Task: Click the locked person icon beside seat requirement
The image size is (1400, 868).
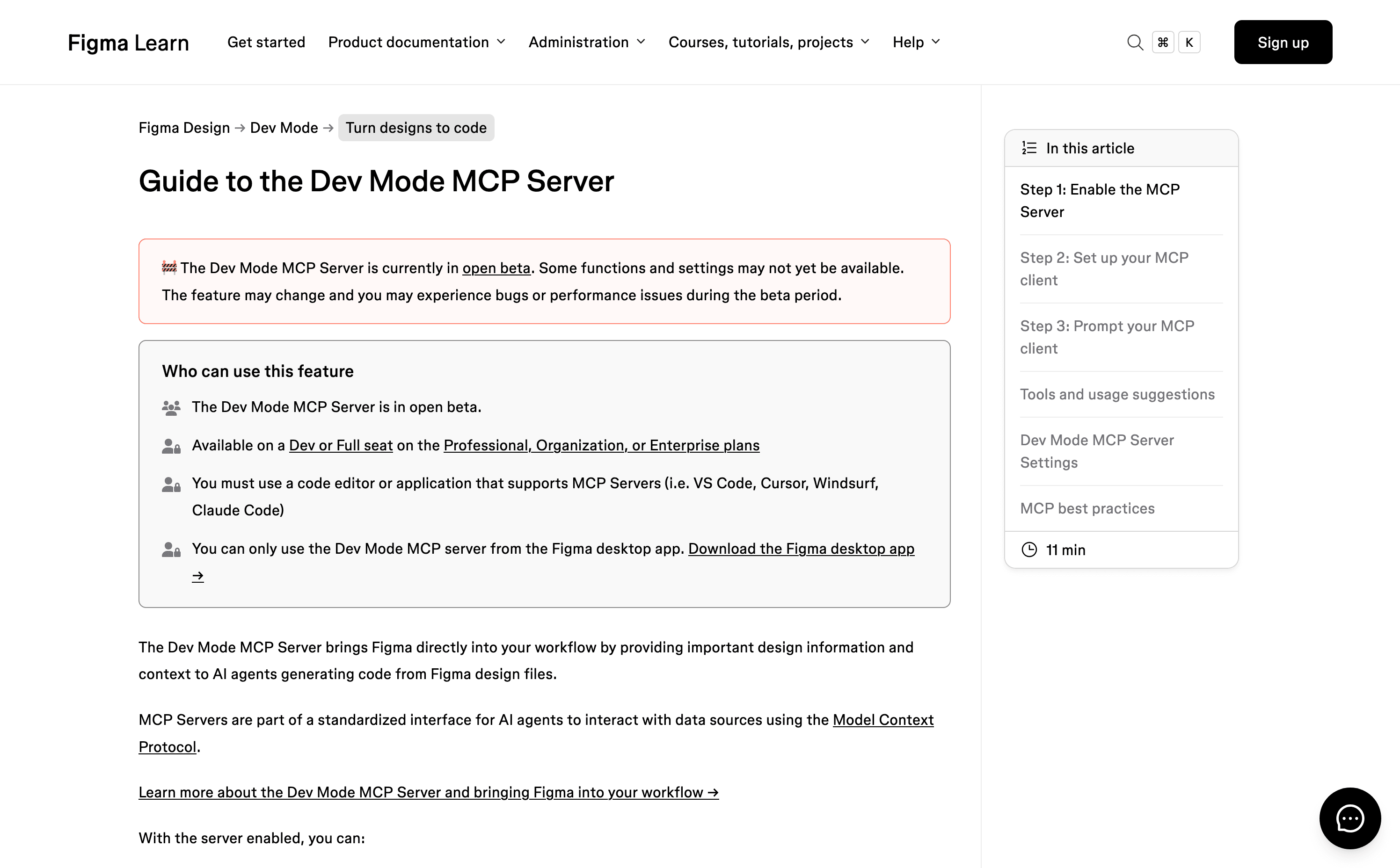Action: click(171, 446)
